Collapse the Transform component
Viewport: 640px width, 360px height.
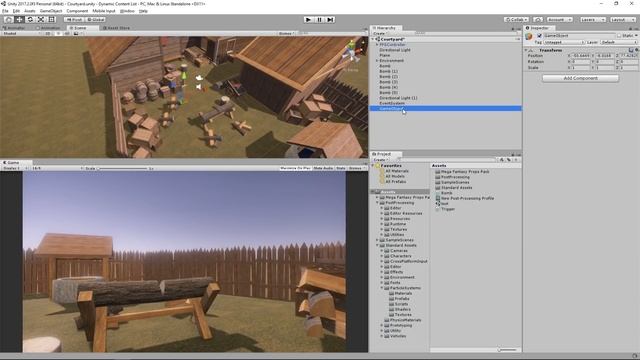[526, 50]
